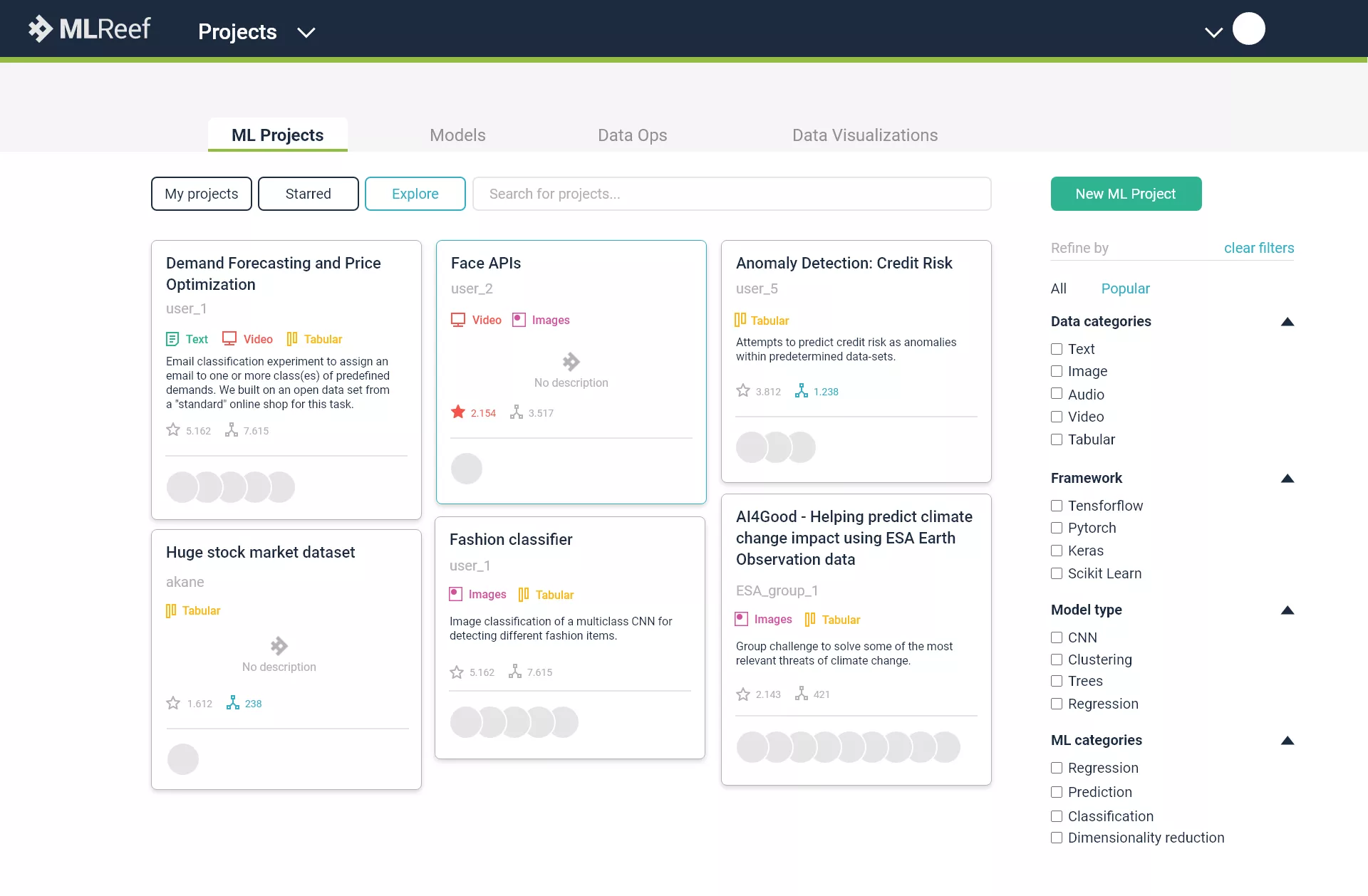This screenshot has width=1368, height=896.
Task: Collapse the ML categories filter group
Action: [1287, 741]
